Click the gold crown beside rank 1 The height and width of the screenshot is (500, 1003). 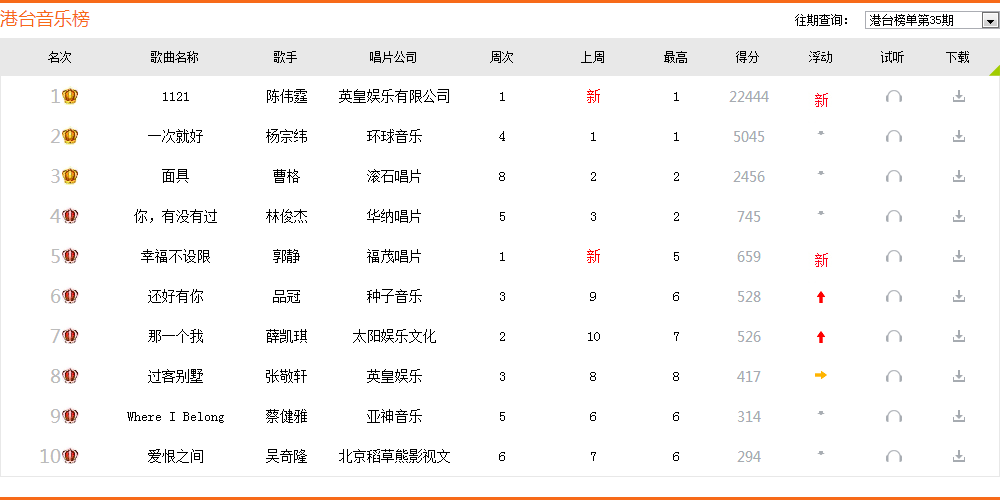pos(70,96)
